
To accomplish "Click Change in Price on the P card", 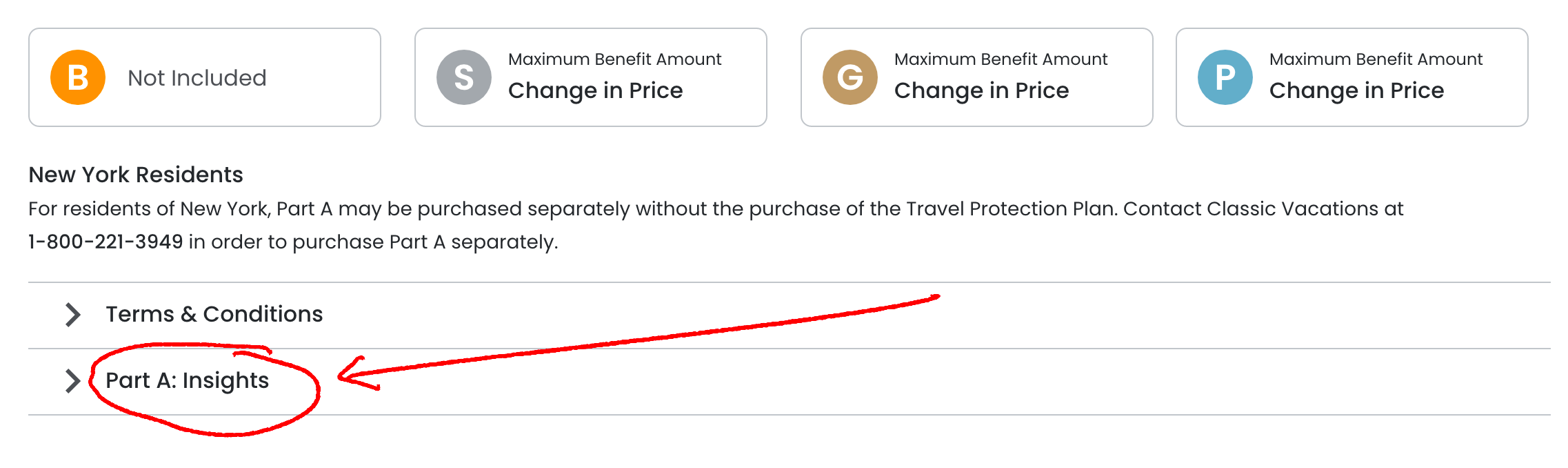I will click(1356, 90).
